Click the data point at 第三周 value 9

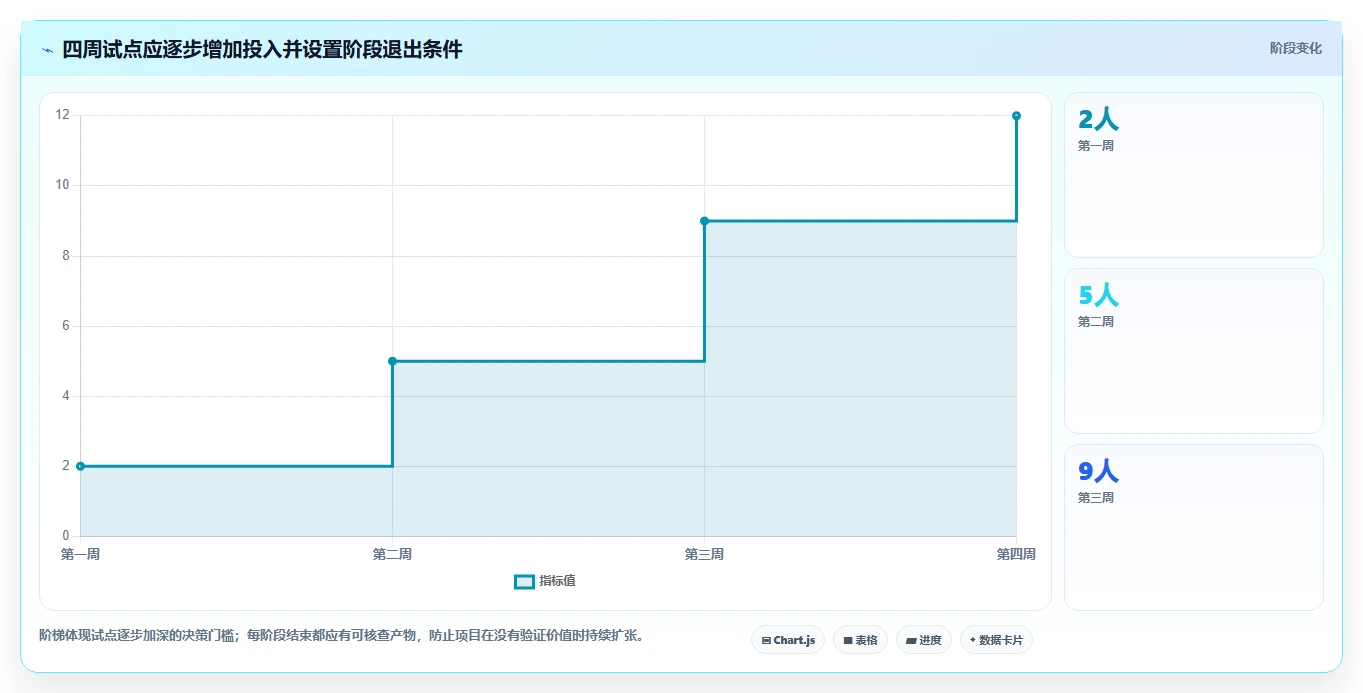coord(704,221)
